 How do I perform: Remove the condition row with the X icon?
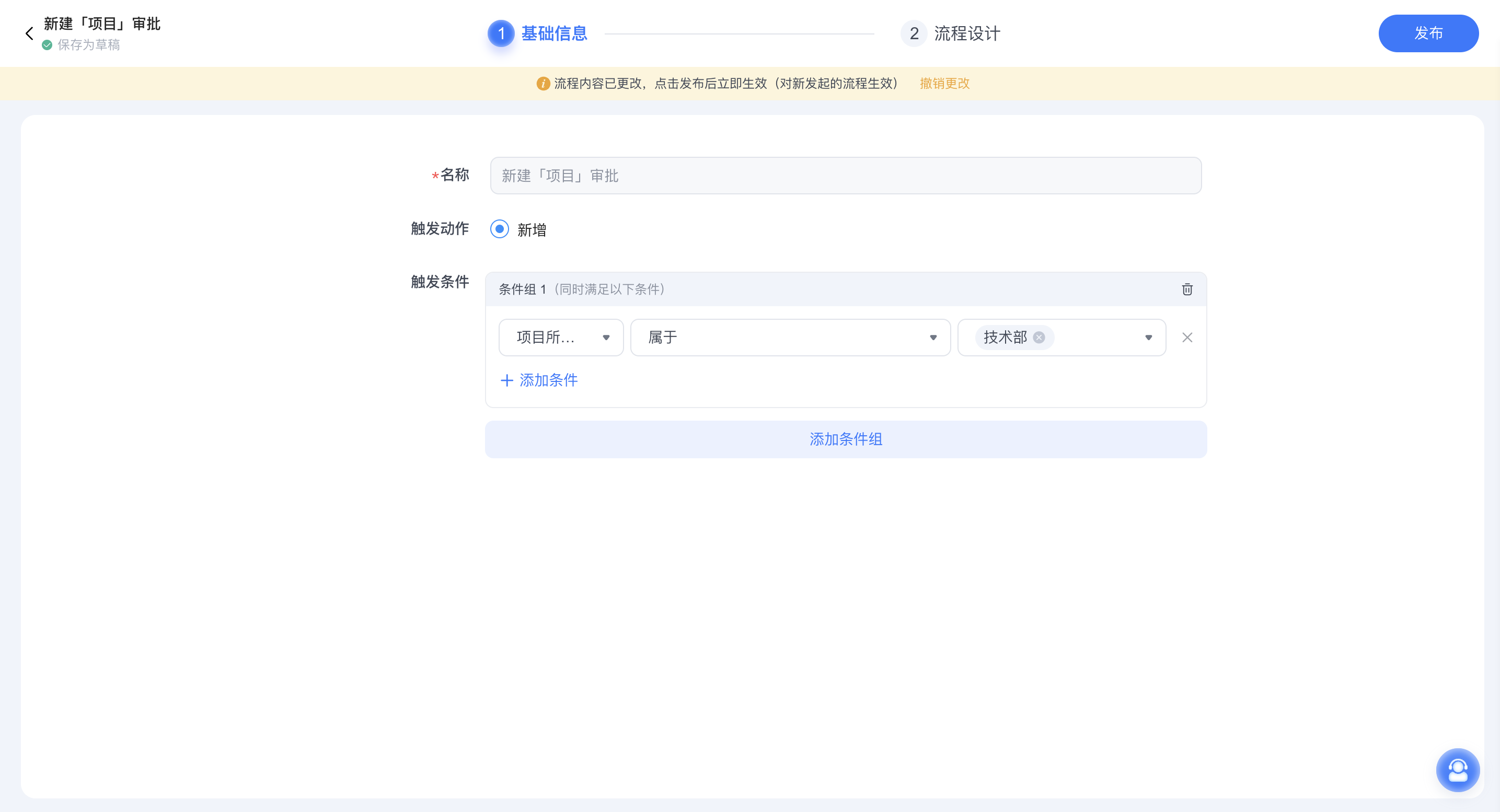point(1187,337)
